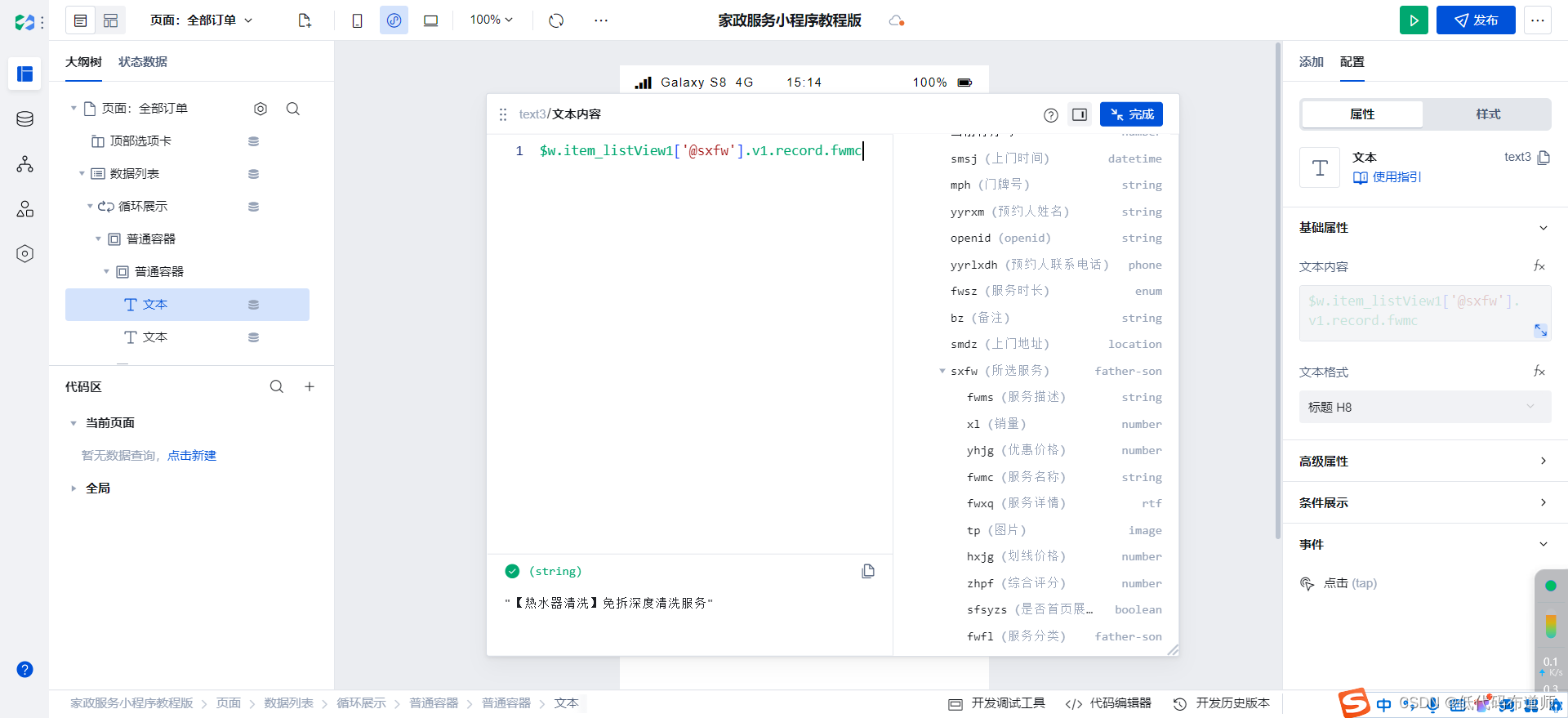Select the 样式 tab
This screenshot has height=718, width=1568.
pos(1488,114)
